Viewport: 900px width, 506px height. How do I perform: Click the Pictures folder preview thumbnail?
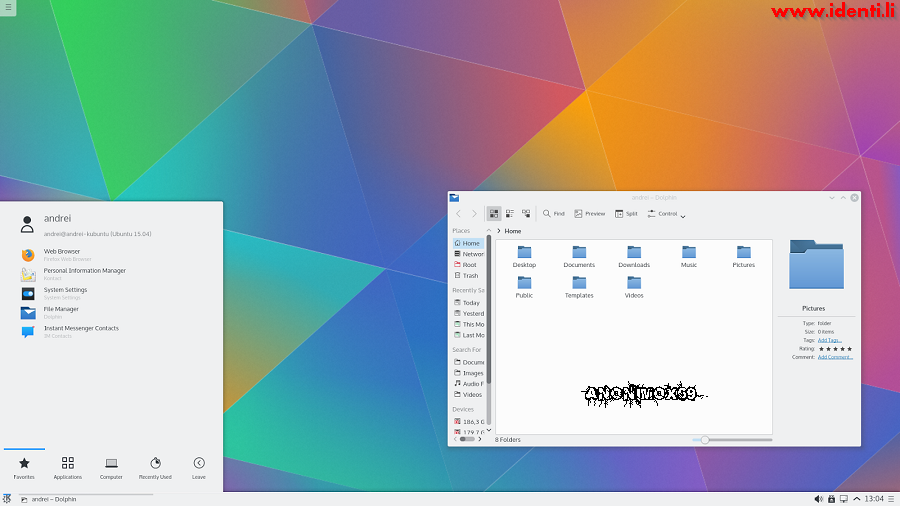pos(816,264)
